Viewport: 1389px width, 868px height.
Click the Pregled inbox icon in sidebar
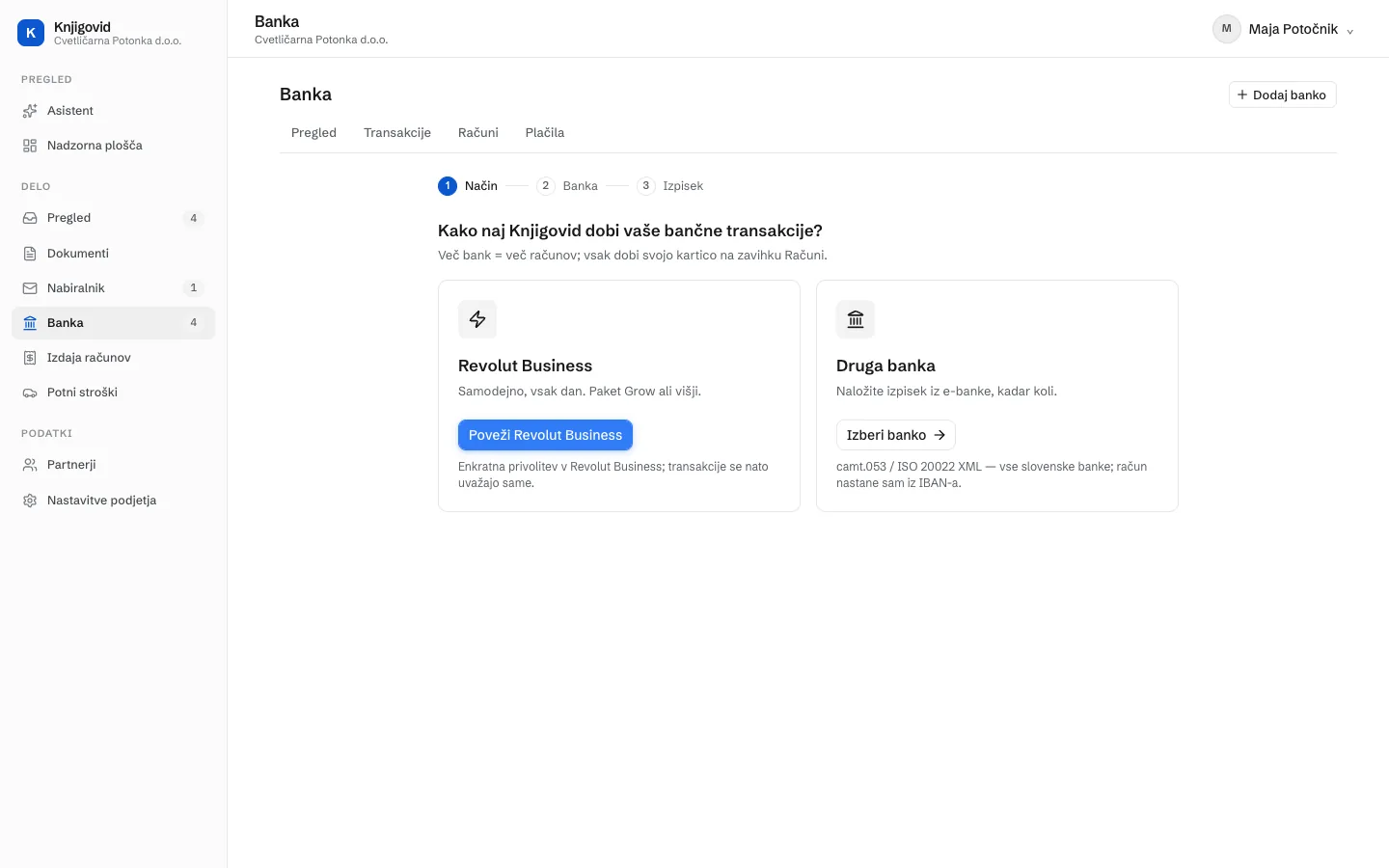[30, 218]
